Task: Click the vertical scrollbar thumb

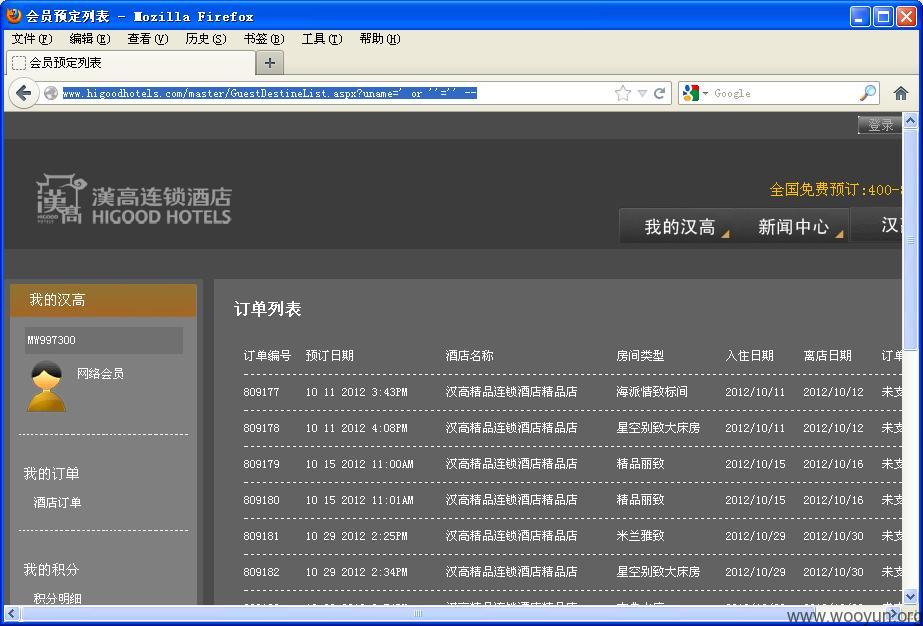Action: coord(910,240)
